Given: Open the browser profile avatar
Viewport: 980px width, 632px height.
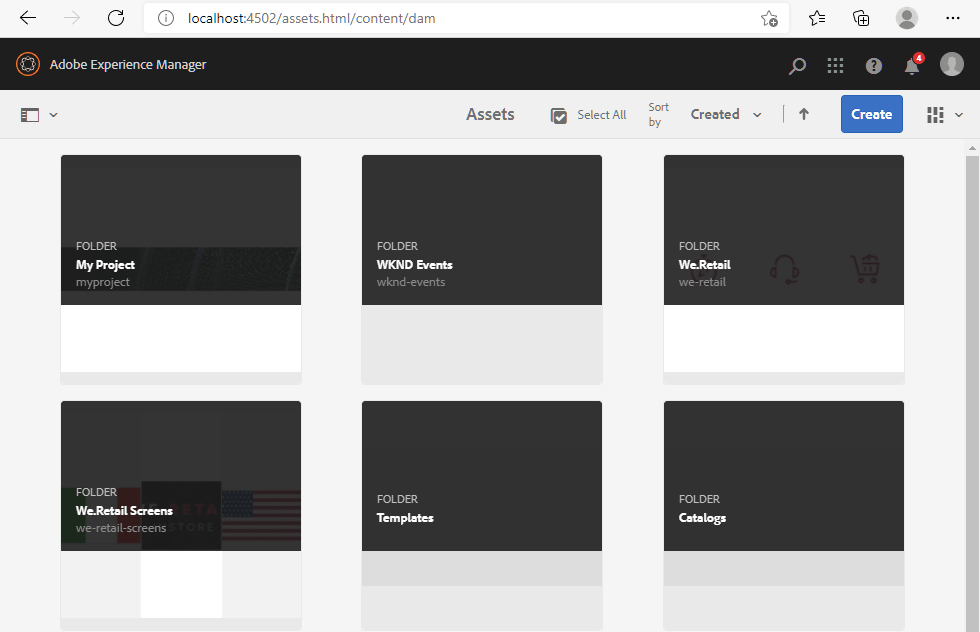Looking at the screenshot, I should tap(906, 18).
